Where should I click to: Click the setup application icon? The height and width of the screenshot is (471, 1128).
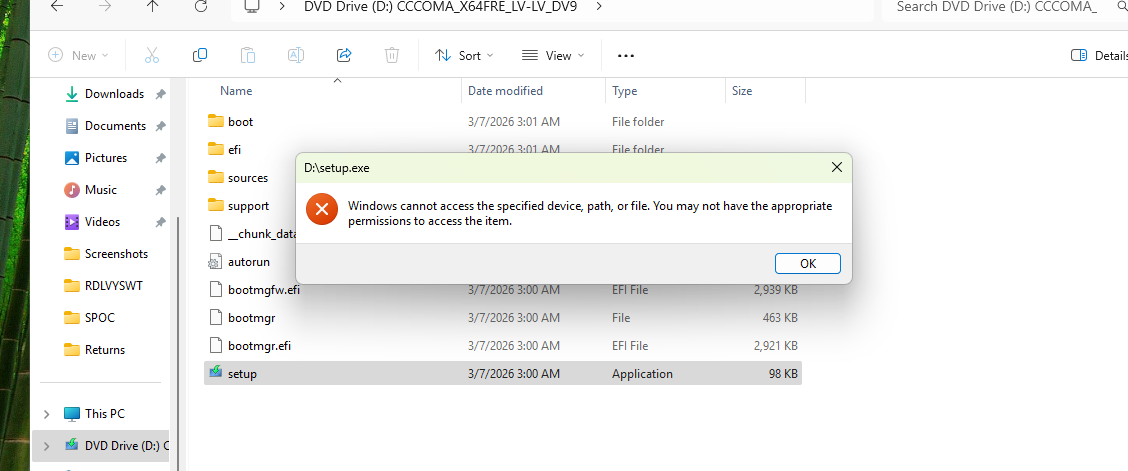[x=216, y=373]
